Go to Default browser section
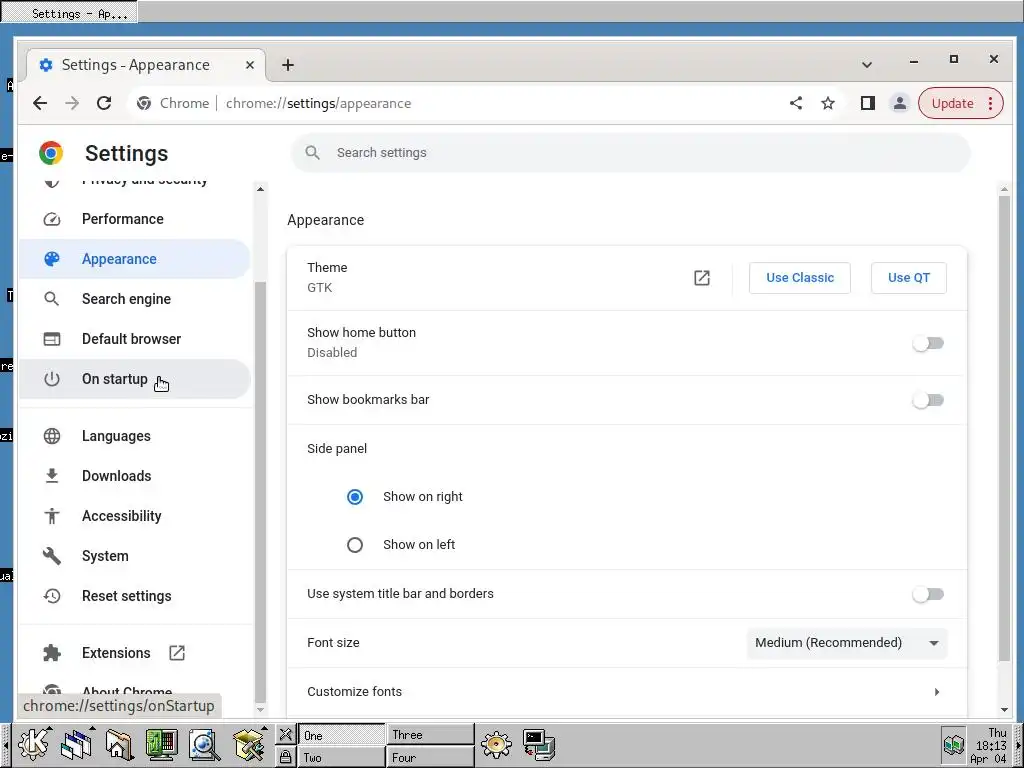 (x=135, y=339)
